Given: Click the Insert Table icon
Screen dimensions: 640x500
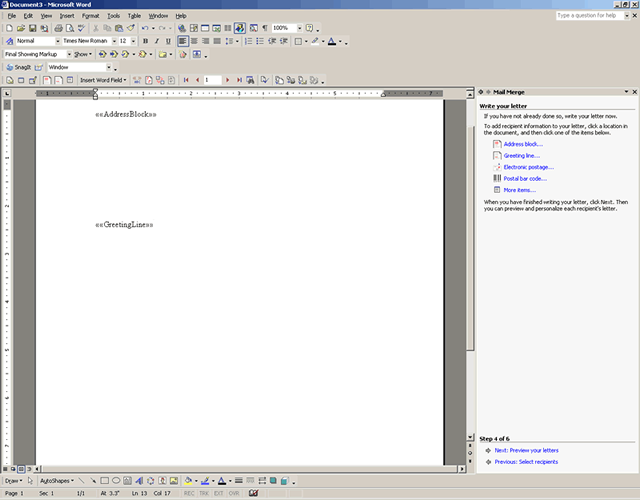Looking at the screenshot, I should (205, 28).
